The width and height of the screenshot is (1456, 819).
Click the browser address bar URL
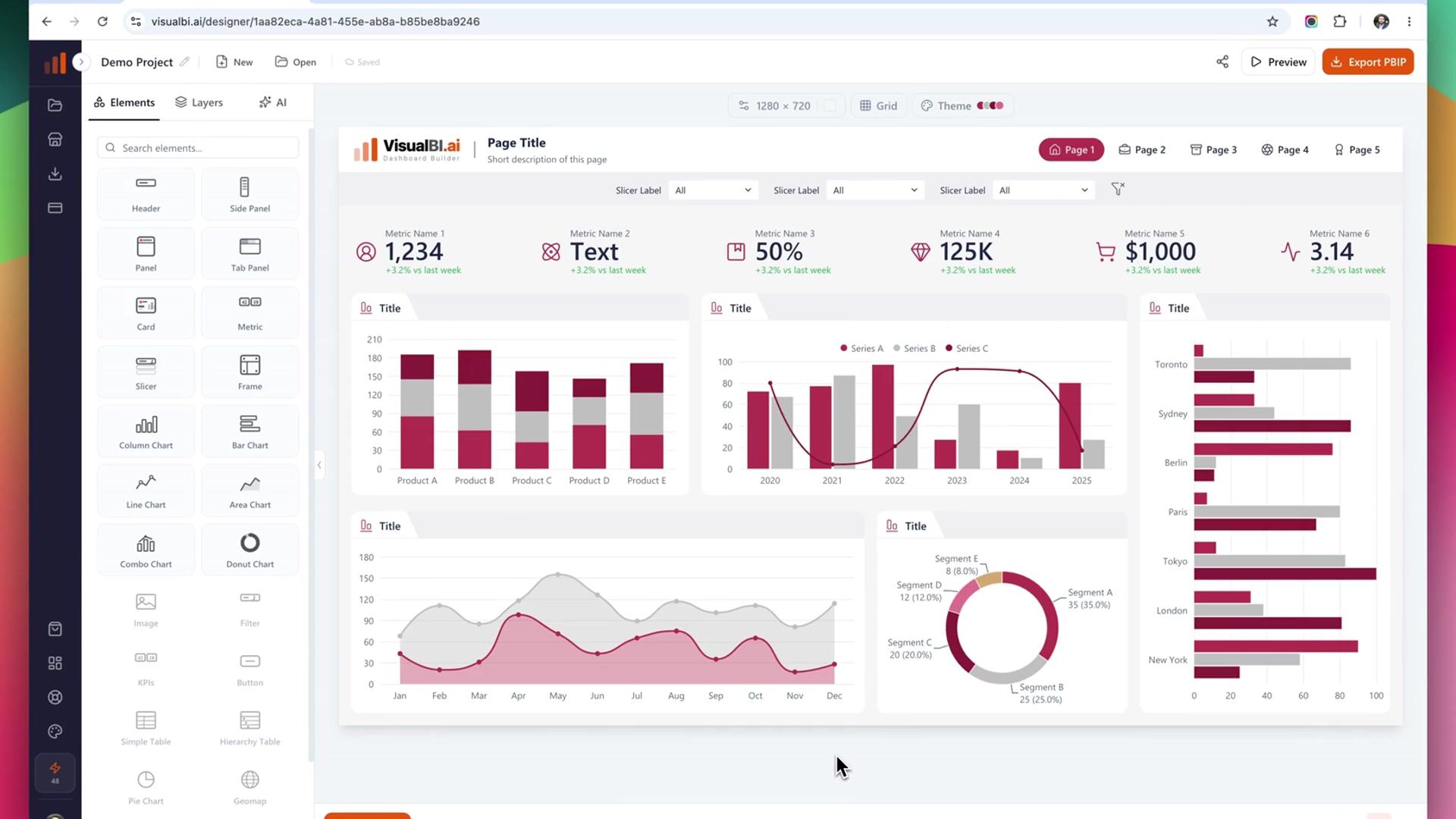click(x=315, y=21)
